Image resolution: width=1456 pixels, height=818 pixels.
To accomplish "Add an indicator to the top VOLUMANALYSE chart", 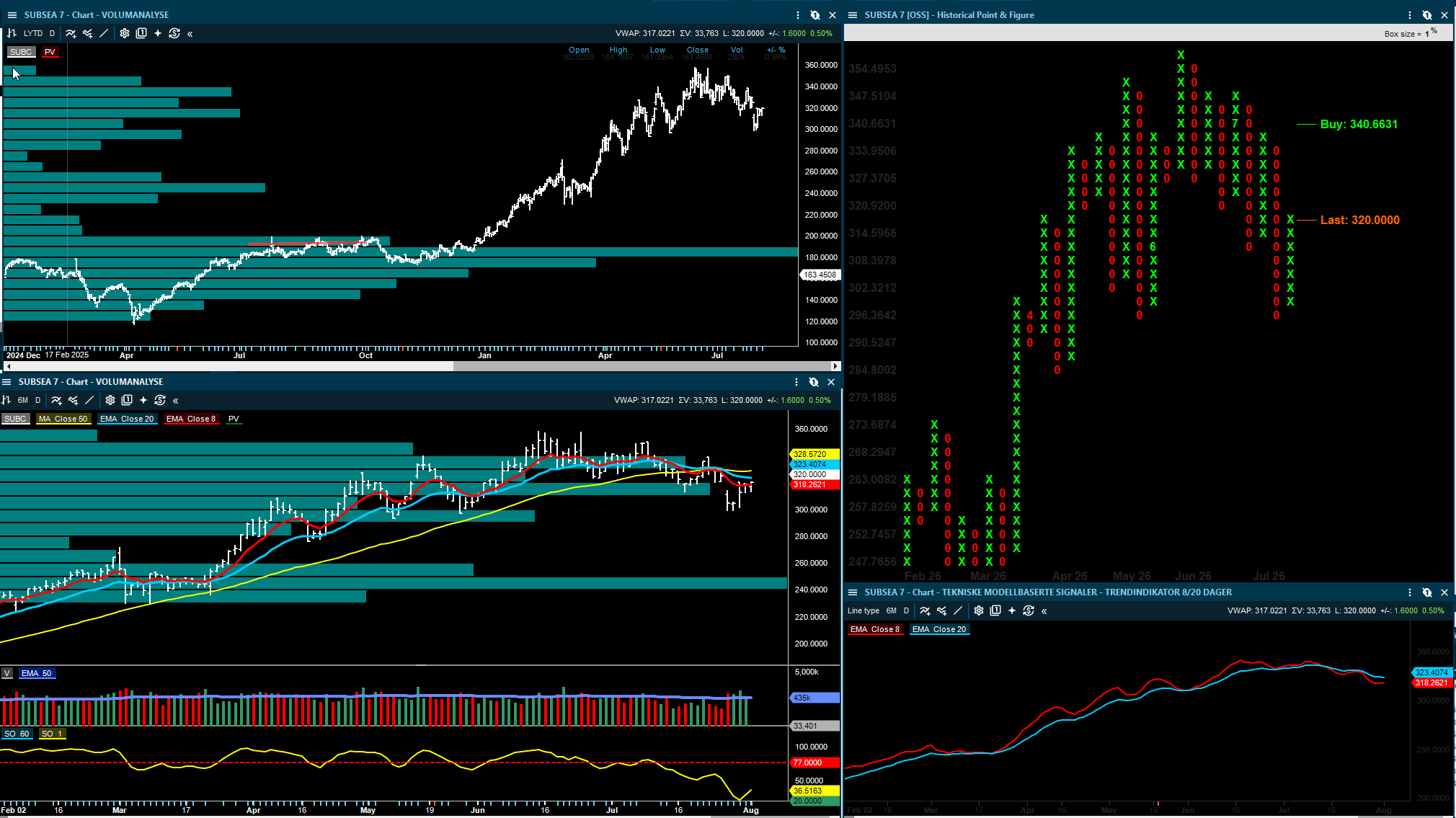I will click(71, 33).
